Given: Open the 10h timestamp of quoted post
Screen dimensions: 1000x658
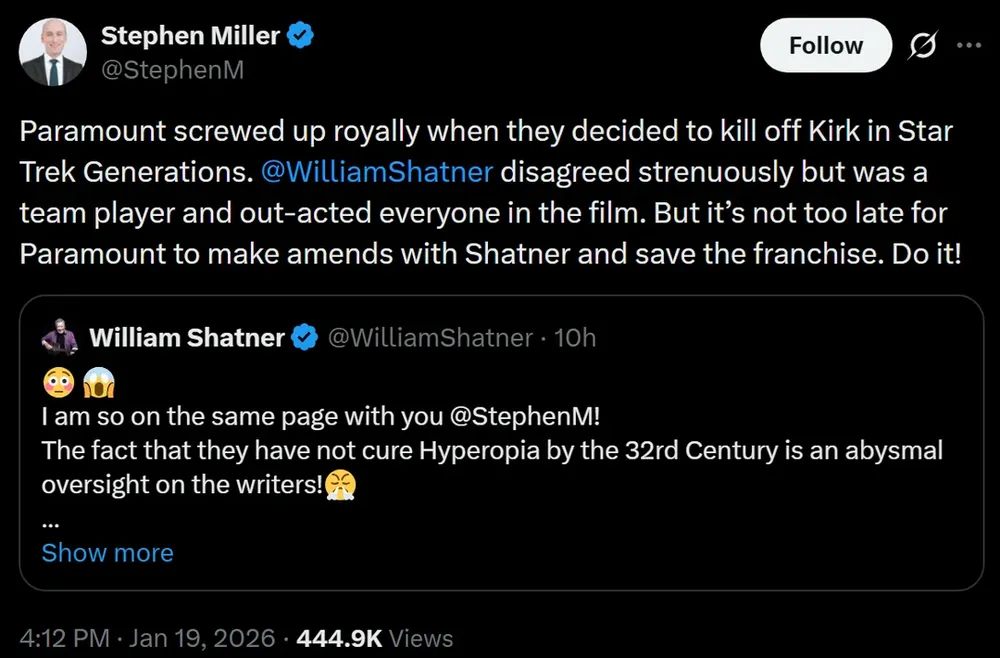Looking at the screenshot, I should point(575,338).
